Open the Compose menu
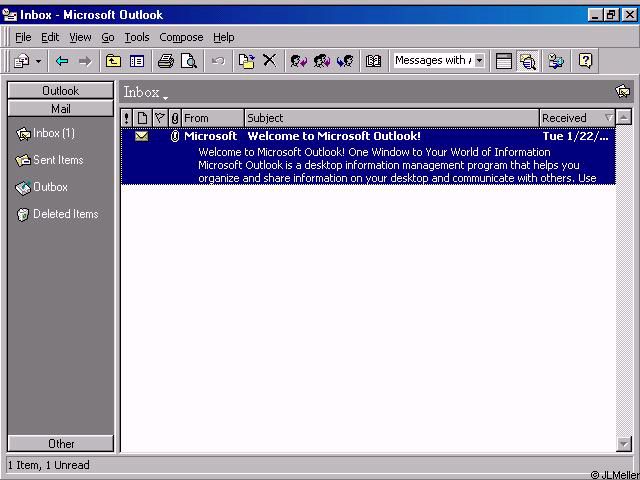640x480 pixels. pyautogui.click(x=181, y=37)
